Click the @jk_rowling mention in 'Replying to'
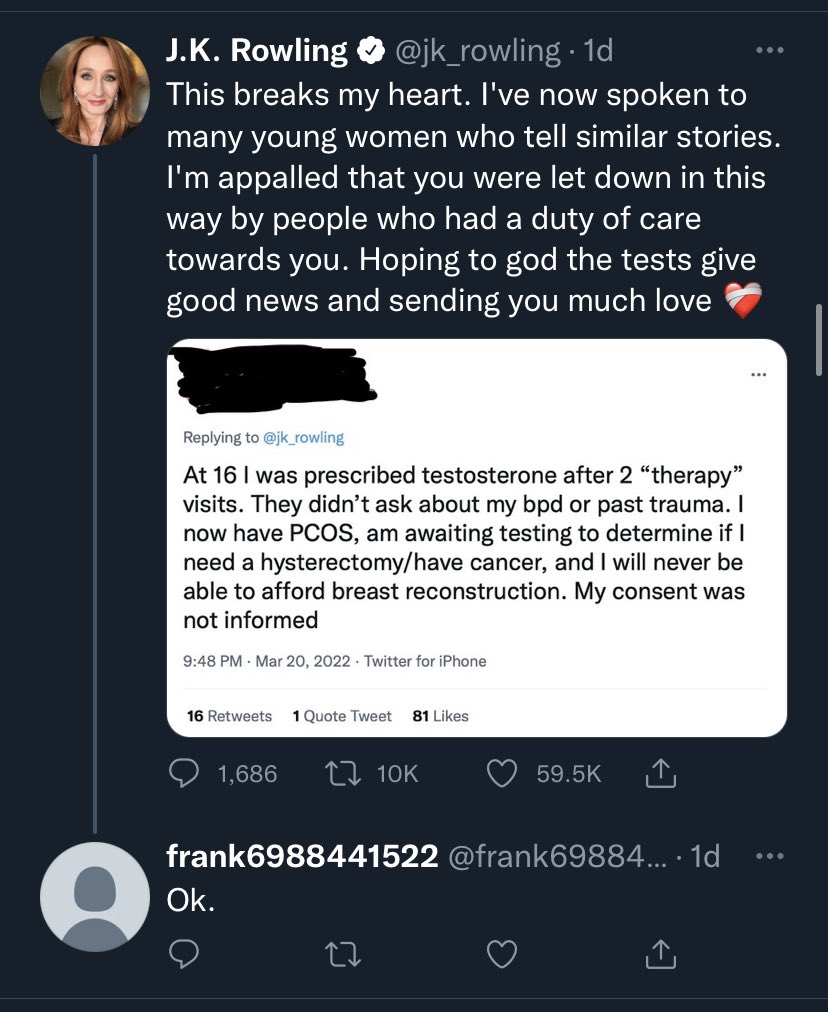828x1012 pixels. click(x=303, y=438)
